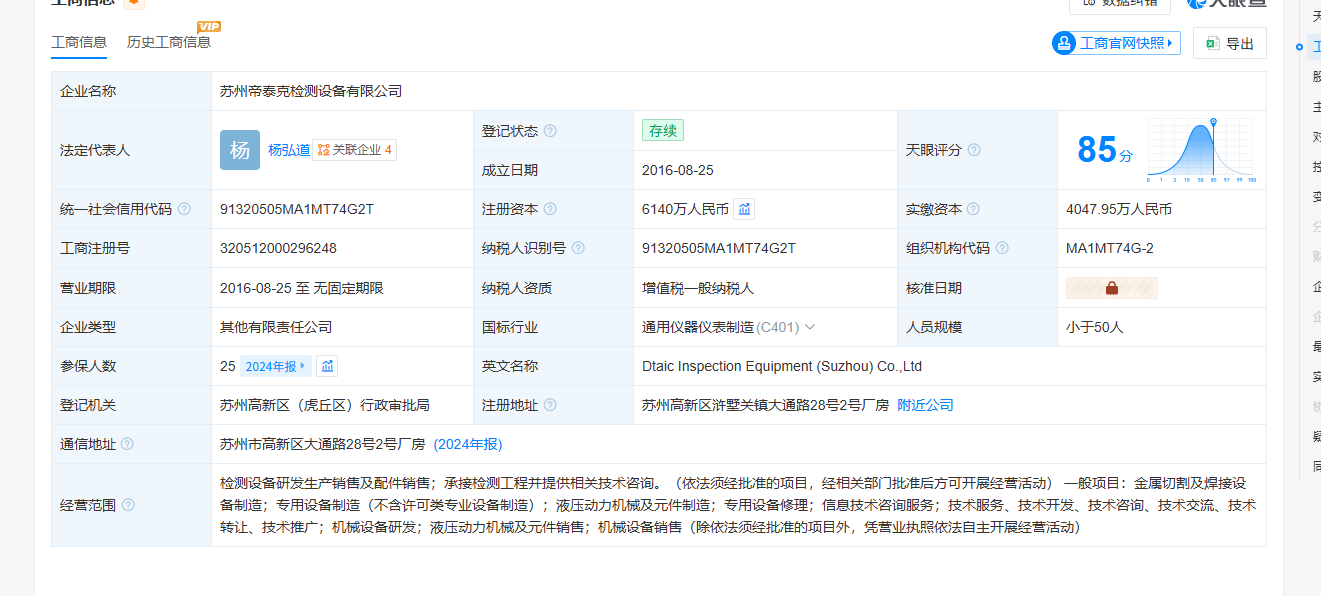The width and height of the screenshot is (1321, 596).
Task: Click 企业类型 value 其他有限责任公司
Action: point(276,327)
